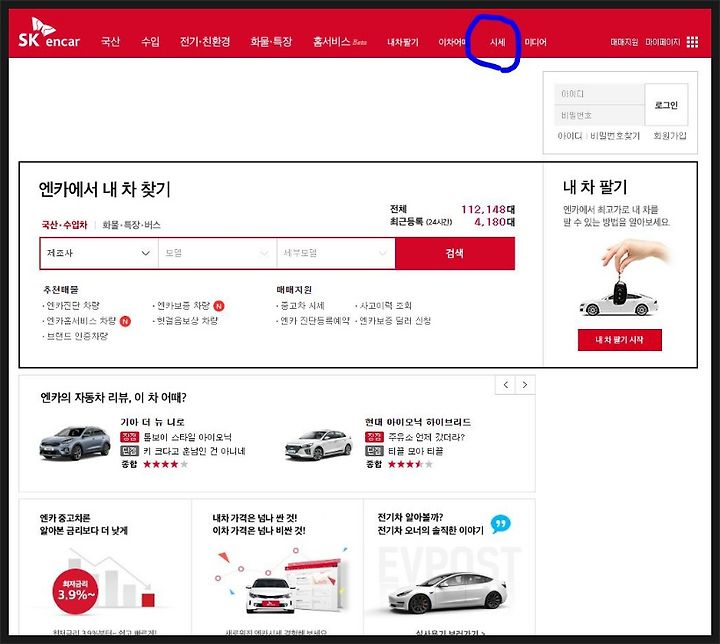Screen dimensions: 720x644
Task: Click '톱보이 스타일 아이오닉' review text
Action: 187,437
